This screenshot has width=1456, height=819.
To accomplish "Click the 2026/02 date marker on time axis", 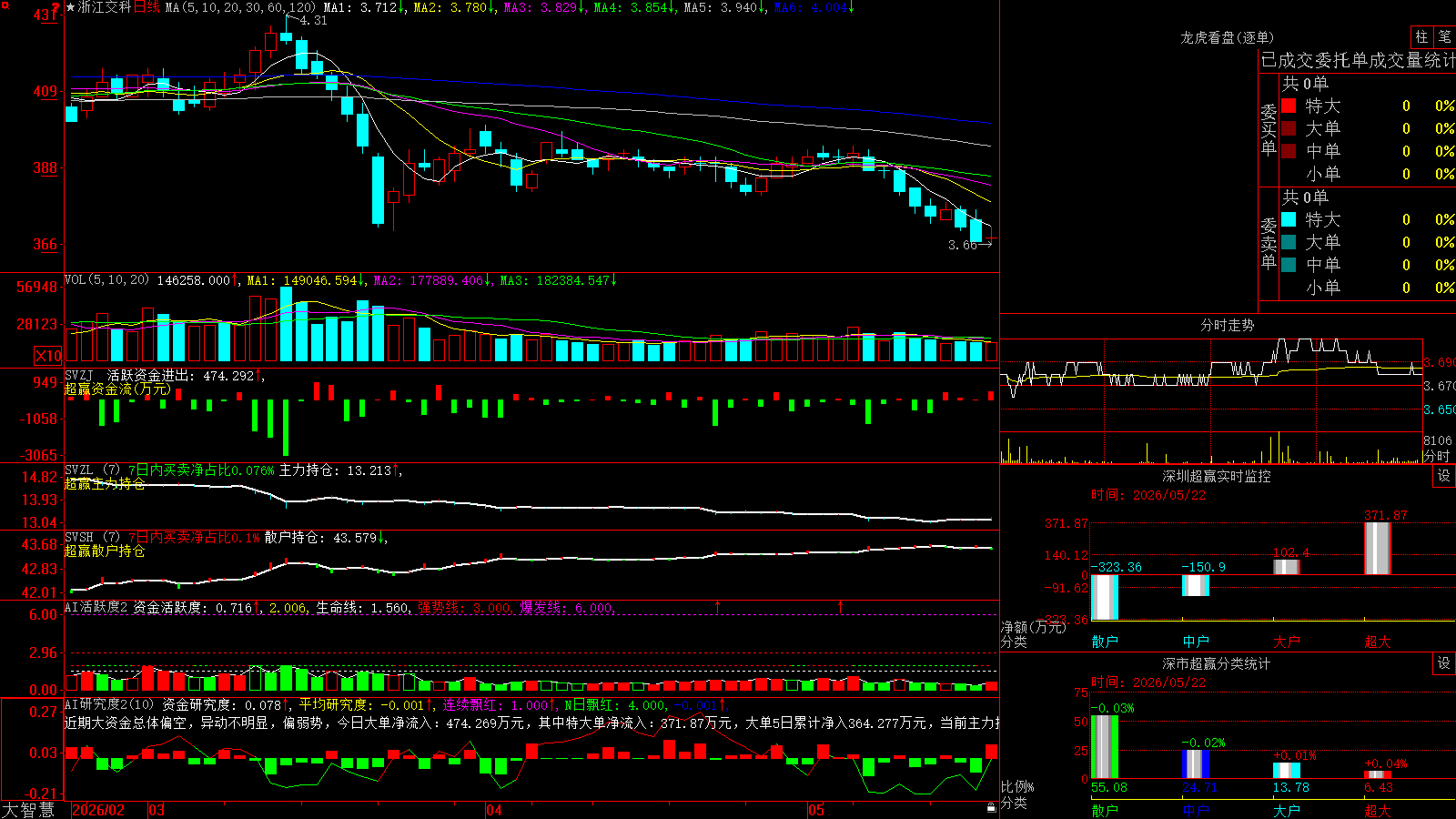I will pos(98,810).
